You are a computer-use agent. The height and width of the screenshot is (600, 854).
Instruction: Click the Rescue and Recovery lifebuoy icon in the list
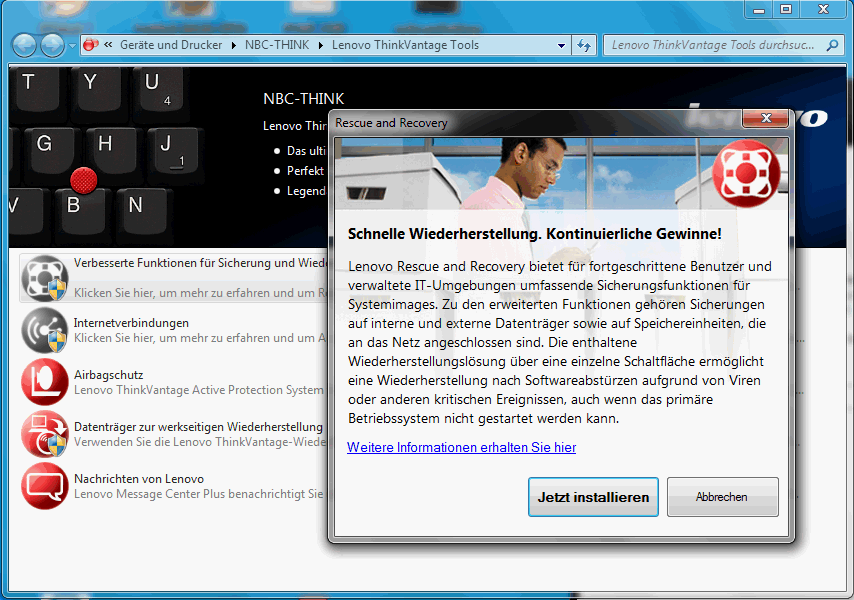(x=45, y=278)
